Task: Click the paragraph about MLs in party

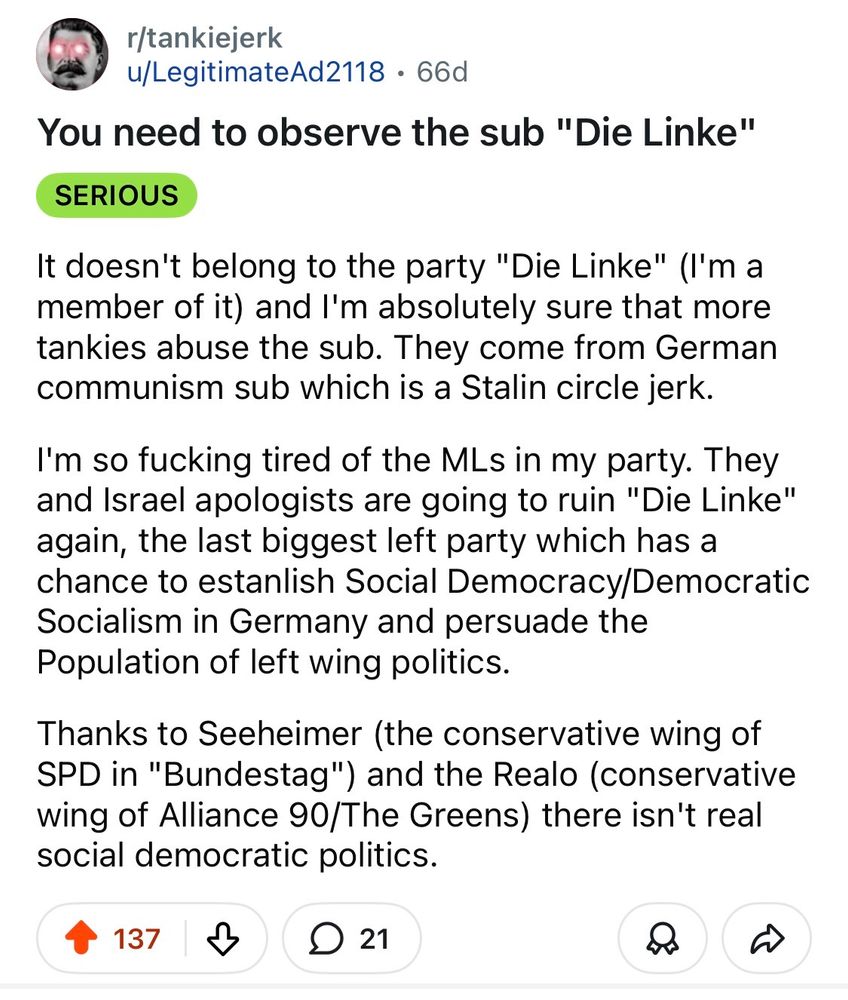Action: coord(420,561)
